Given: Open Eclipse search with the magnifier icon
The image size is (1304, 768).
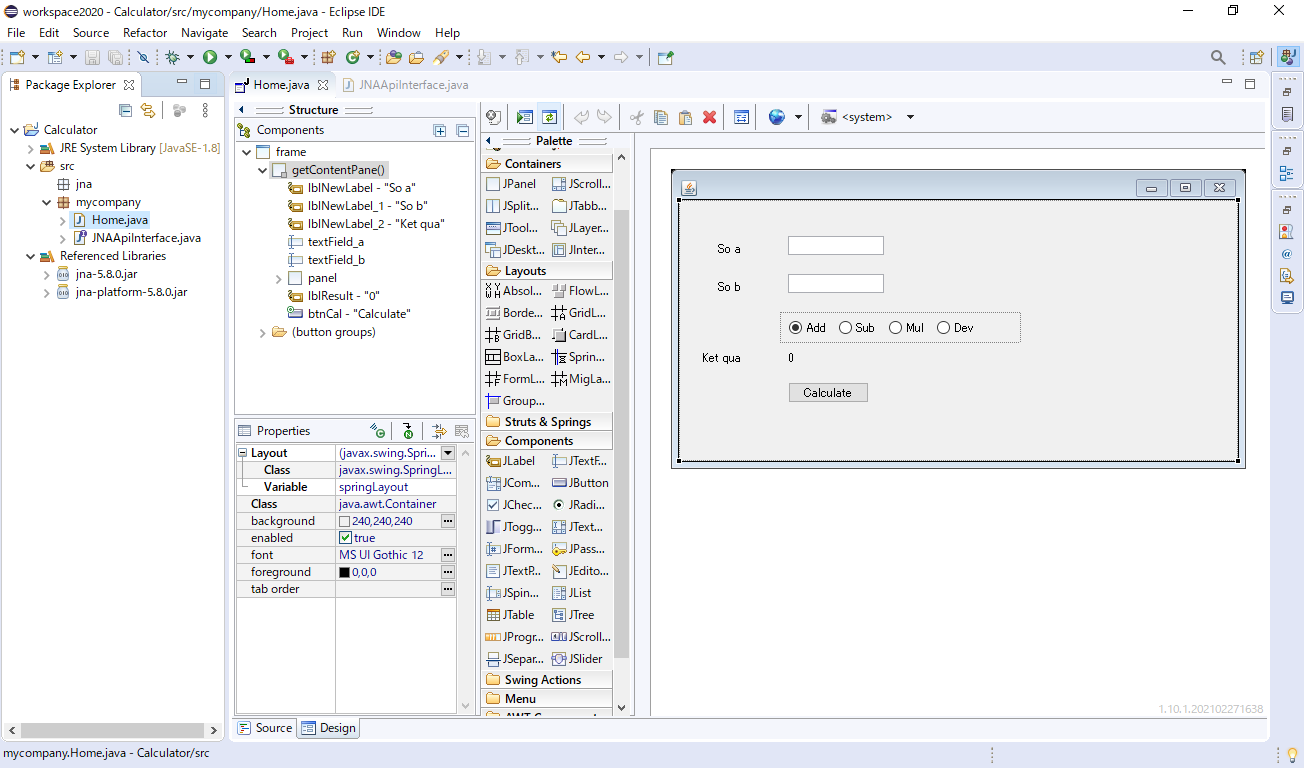Looking at the screenshot, I should [1218, 57].
